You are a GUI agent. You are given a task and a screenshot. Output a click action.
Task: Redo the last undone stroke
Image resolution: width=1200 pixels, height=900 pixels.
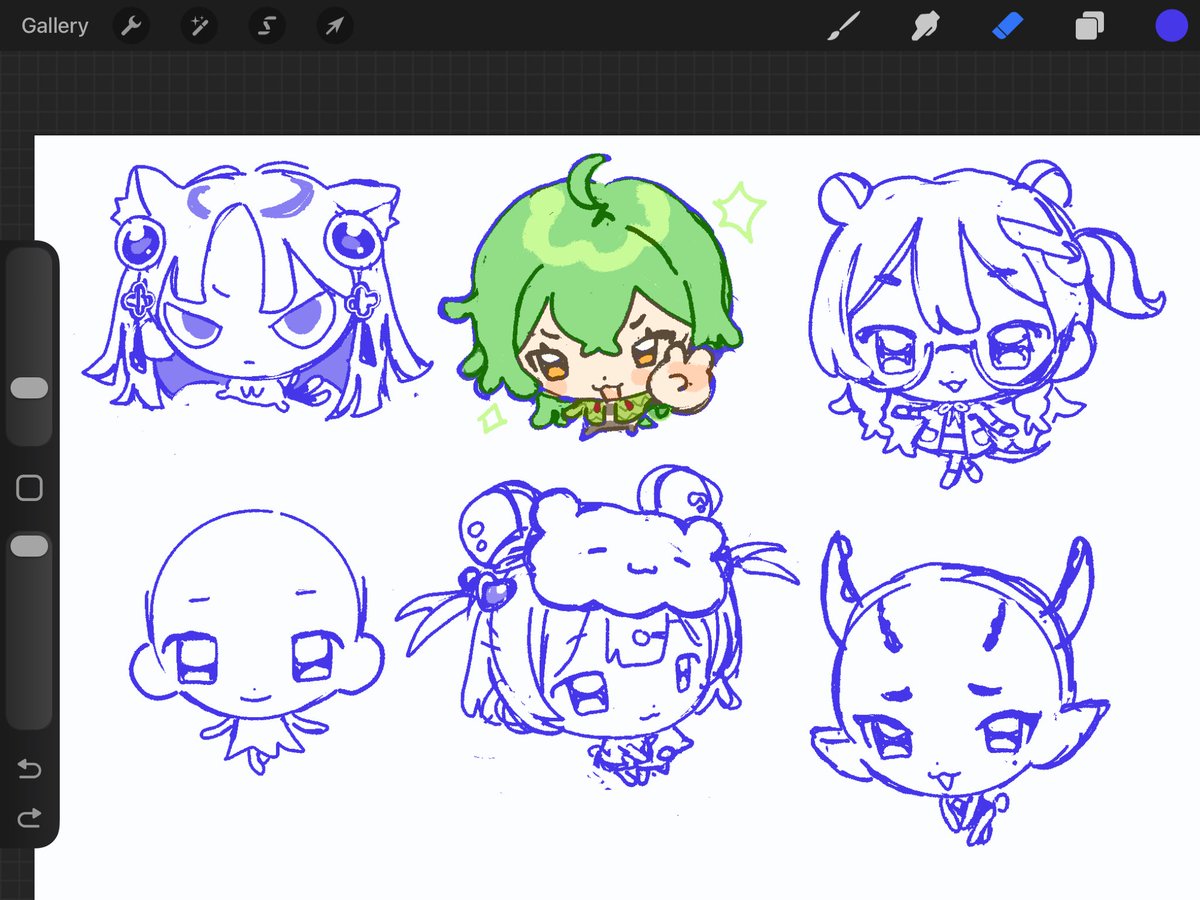coord(29,818)
